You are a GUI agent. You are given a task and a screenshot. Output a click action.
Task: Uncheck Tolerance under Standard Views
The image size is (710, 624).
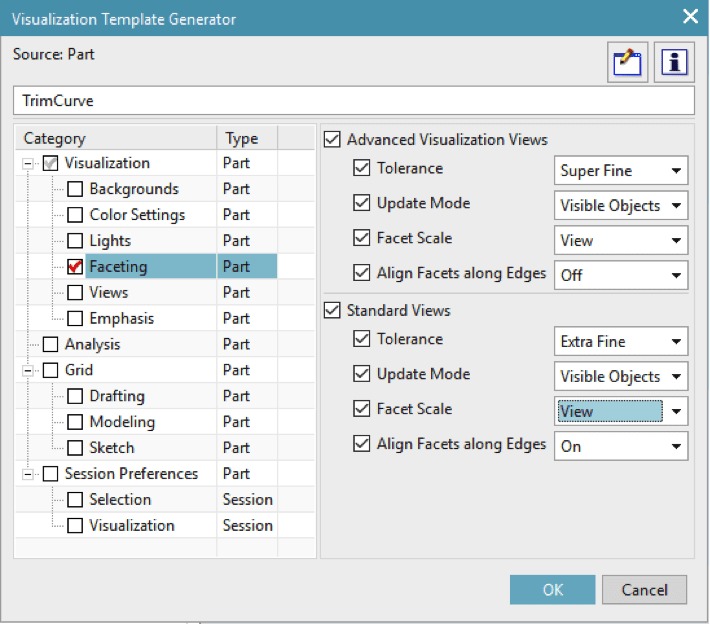361,339
